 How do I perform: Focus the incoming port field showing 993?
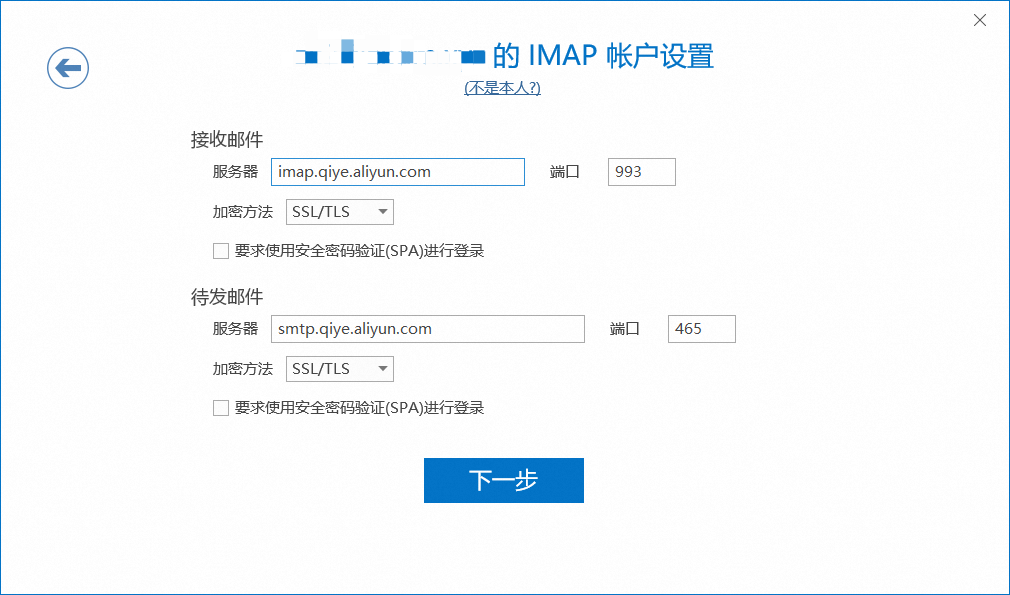point(641,172)
